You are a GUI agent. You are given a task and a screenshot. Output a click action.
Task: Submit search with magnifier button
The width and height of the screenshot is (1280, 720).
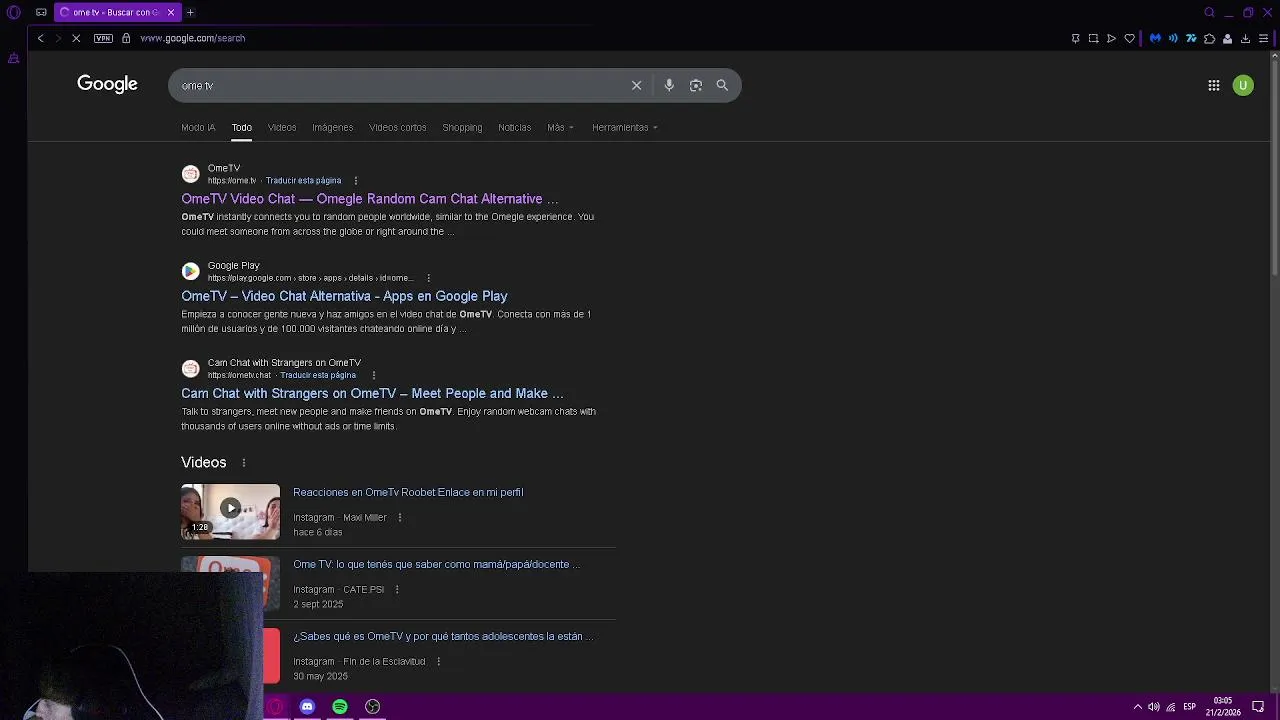tap(722, 85)
